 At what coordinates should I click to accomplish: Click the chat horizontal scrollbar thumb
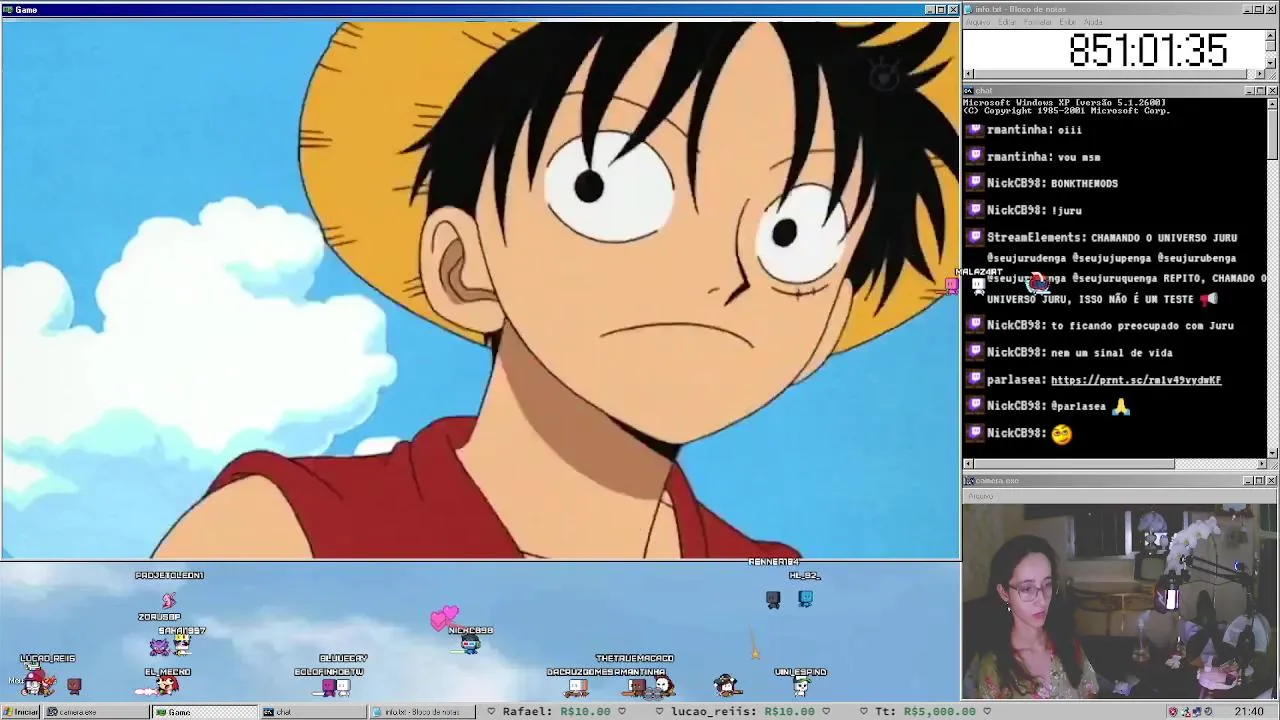pyautogui.click(x=1074, y=464)
